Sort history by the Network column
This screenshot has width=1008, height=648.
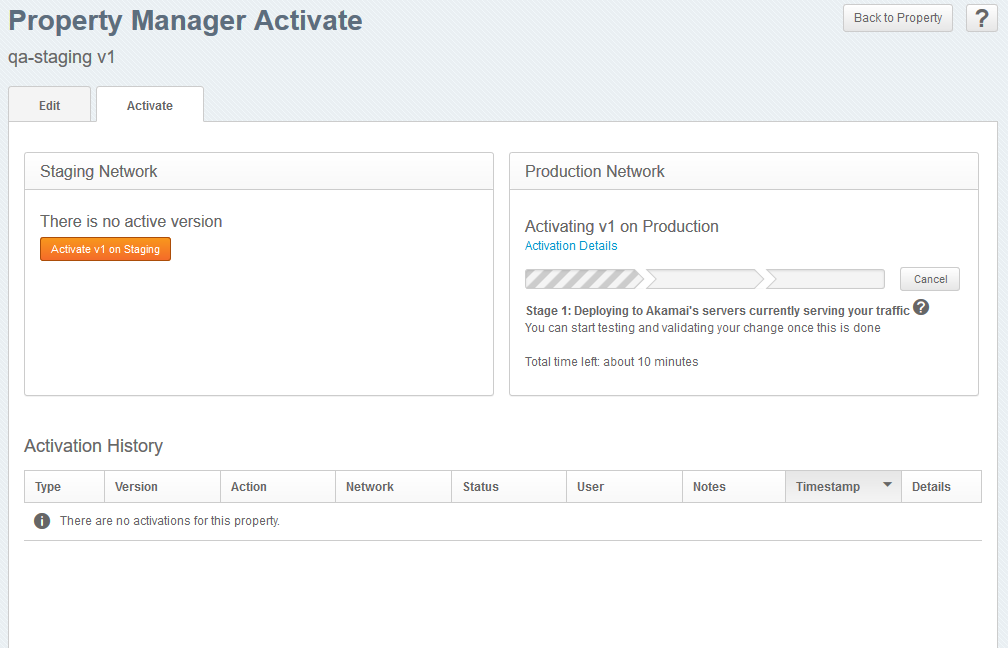369,486
